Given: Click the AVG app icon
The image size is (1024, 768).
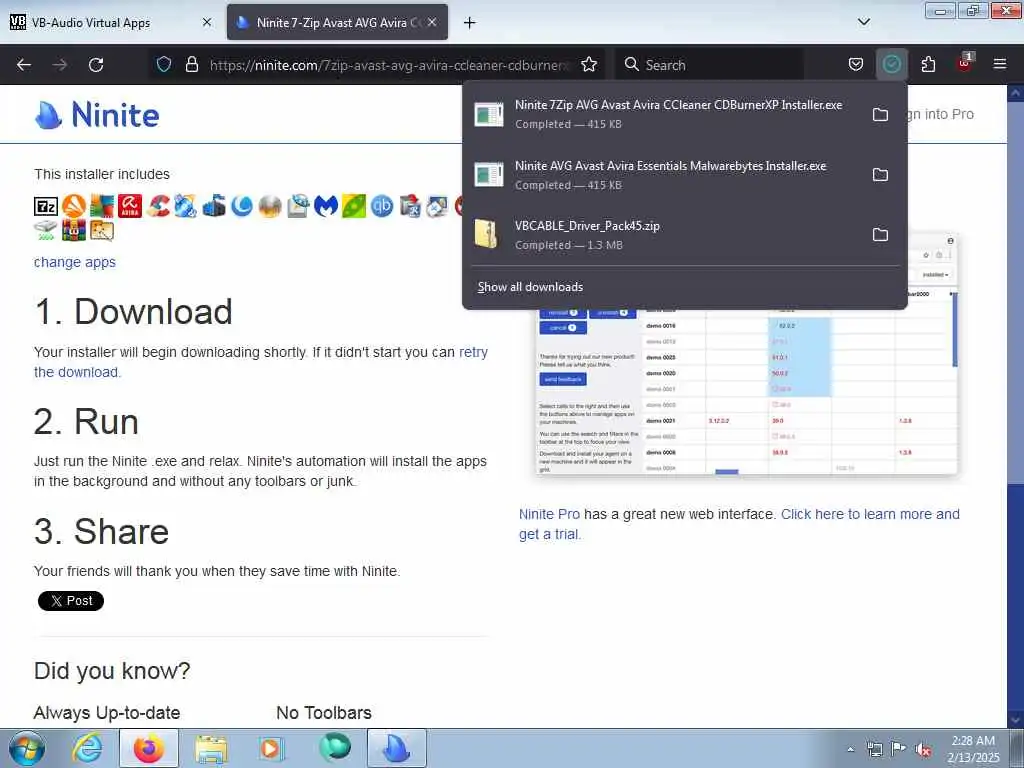Looking at the screenshot, I should (102, 206).
